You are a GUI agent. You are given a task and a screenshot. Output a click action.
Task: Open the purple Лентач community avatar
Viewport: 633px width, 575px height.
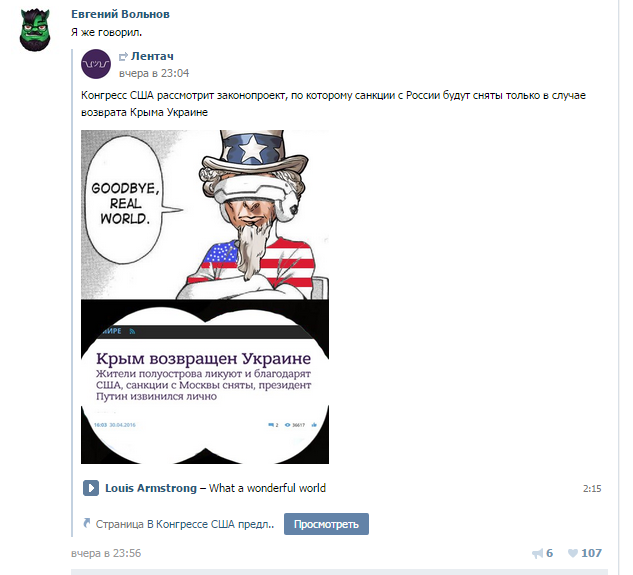point(96,64)
